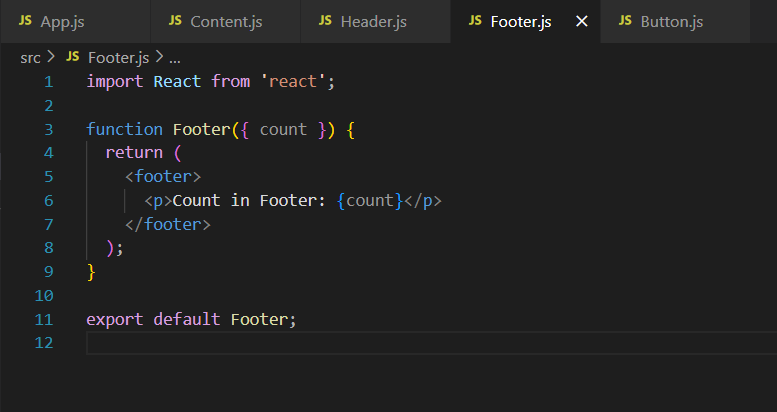Image resolution: width=777 pixels, height=412 pixels.
Task: Click line number 1 in the gutter
Action: pos(49,82)
